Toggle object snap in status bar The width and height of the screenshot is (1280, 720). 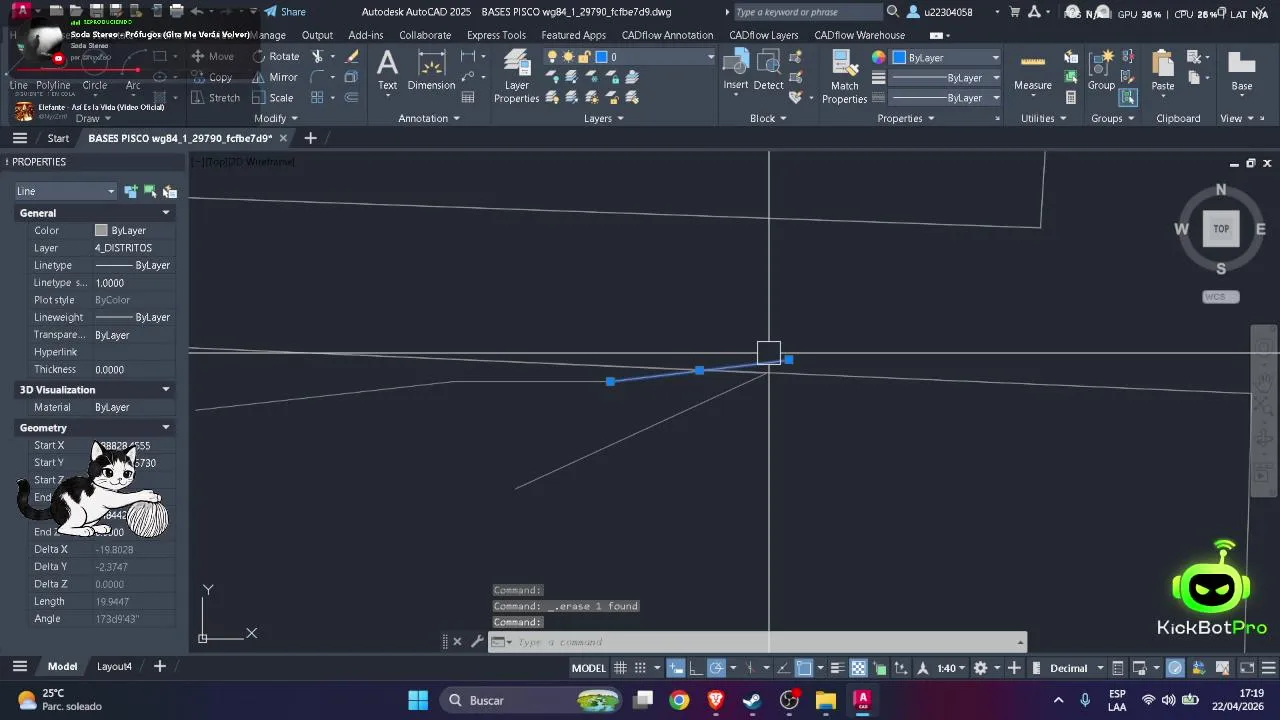(x=804, y=668)
